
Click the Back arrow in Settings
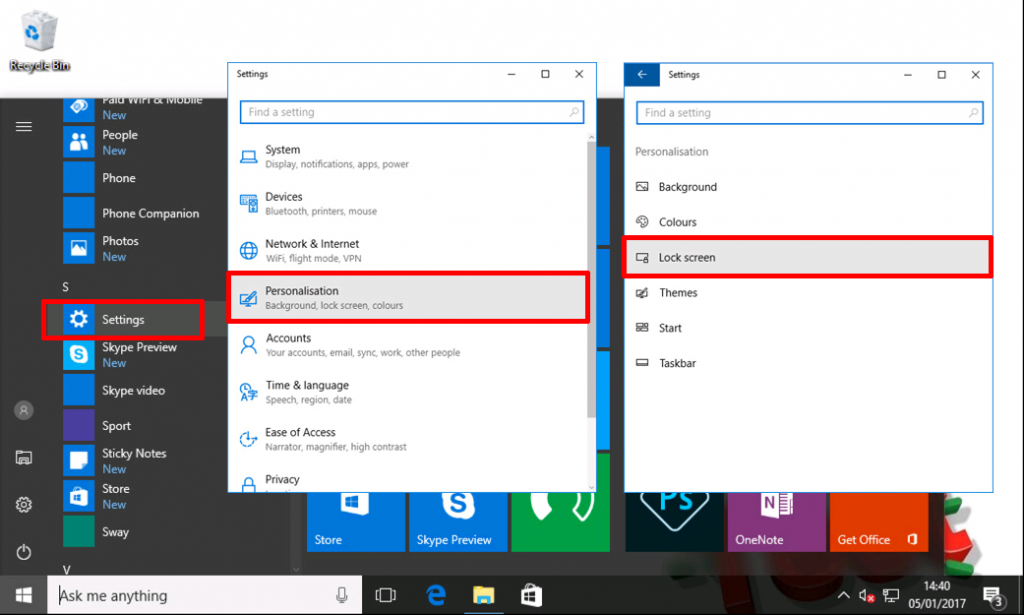coord(641,74)
